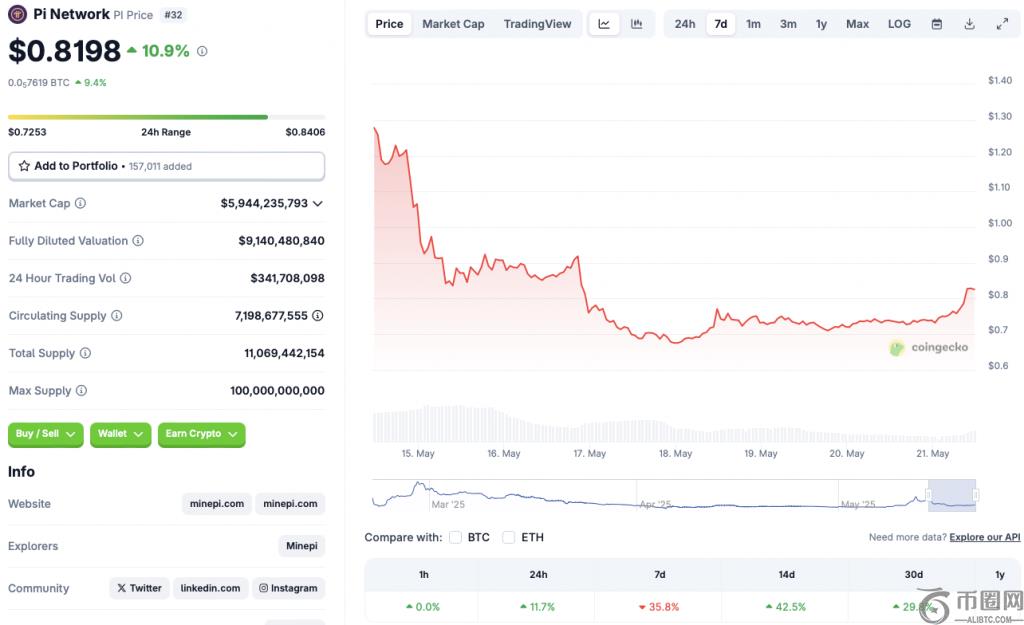Viewport: 1024px width, 625px height.
Task: Switch to line chart view icon
Action: point(604,24)
